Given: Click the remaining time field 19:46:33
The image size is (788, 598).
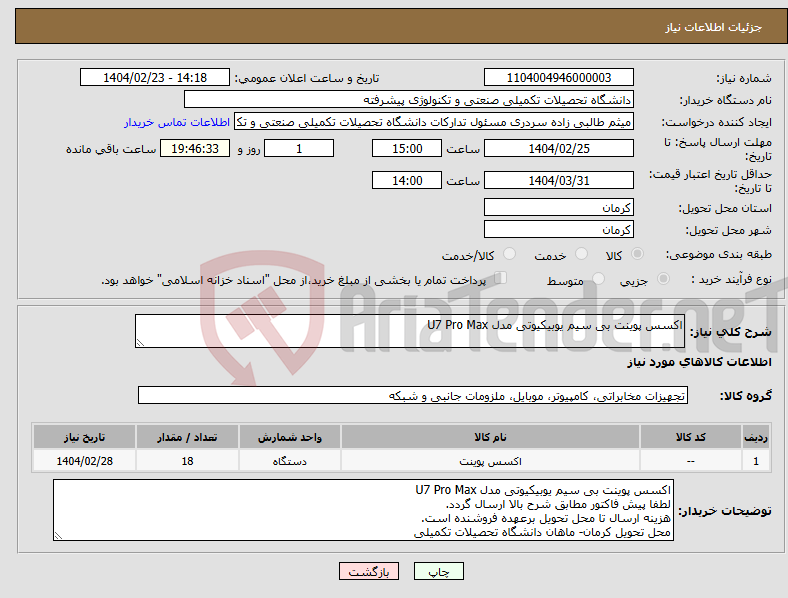Looking at the screenshot, I should coord(195,148).
